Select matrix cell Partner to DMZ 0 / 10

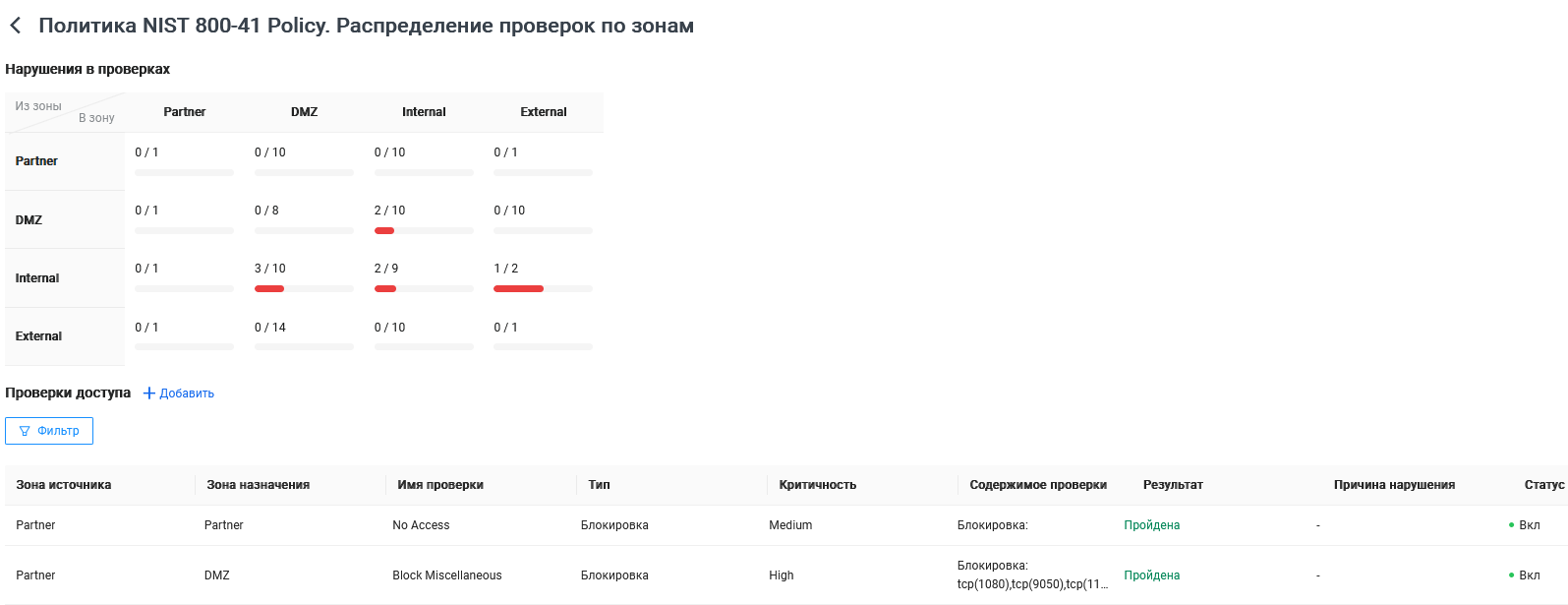304,161
